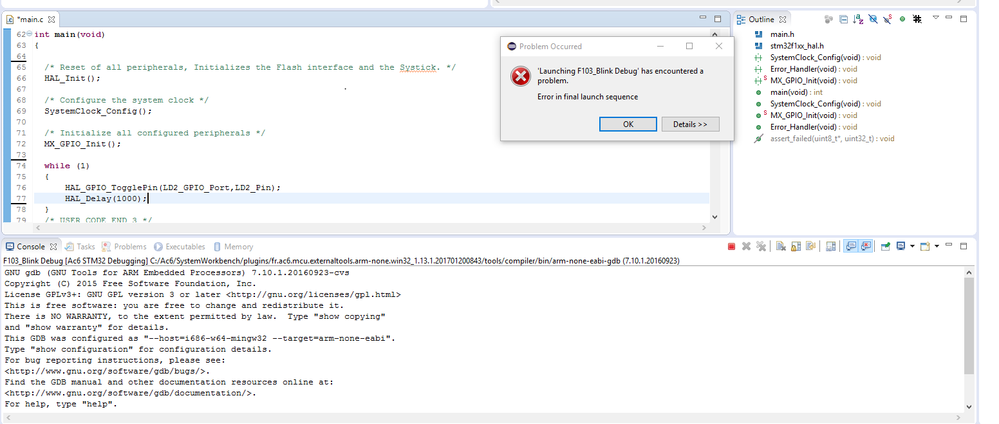Toggle Hide Fields in Outline
Image resolution: width=999 pixels, height=424 pixels.
click(x=873, y=19)
